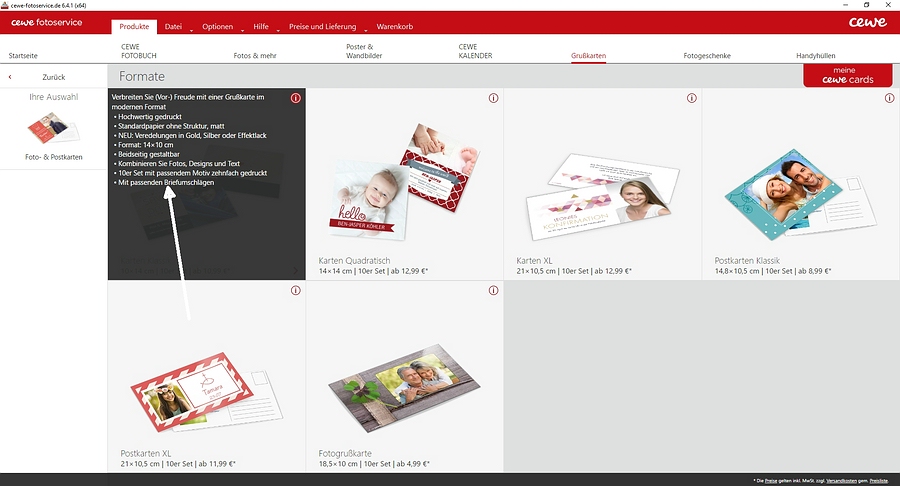
Task: Open the Versandkosten link in footer
Action: 841,481
